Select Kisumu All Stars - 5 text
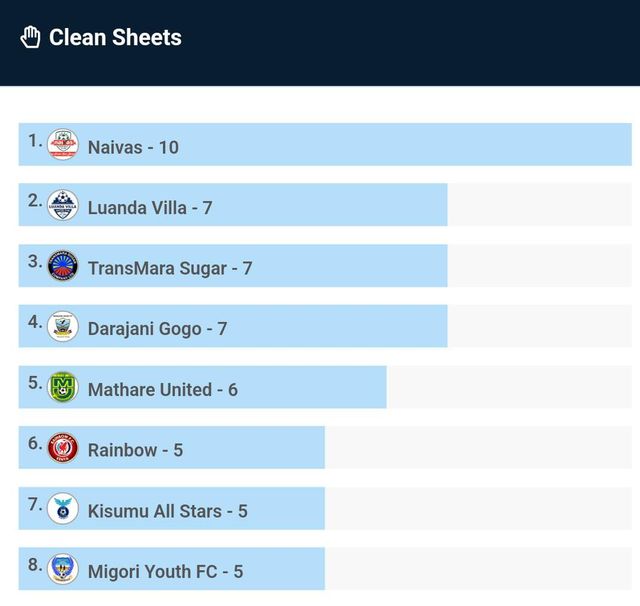Screen dimensions: 640x606 167,511
